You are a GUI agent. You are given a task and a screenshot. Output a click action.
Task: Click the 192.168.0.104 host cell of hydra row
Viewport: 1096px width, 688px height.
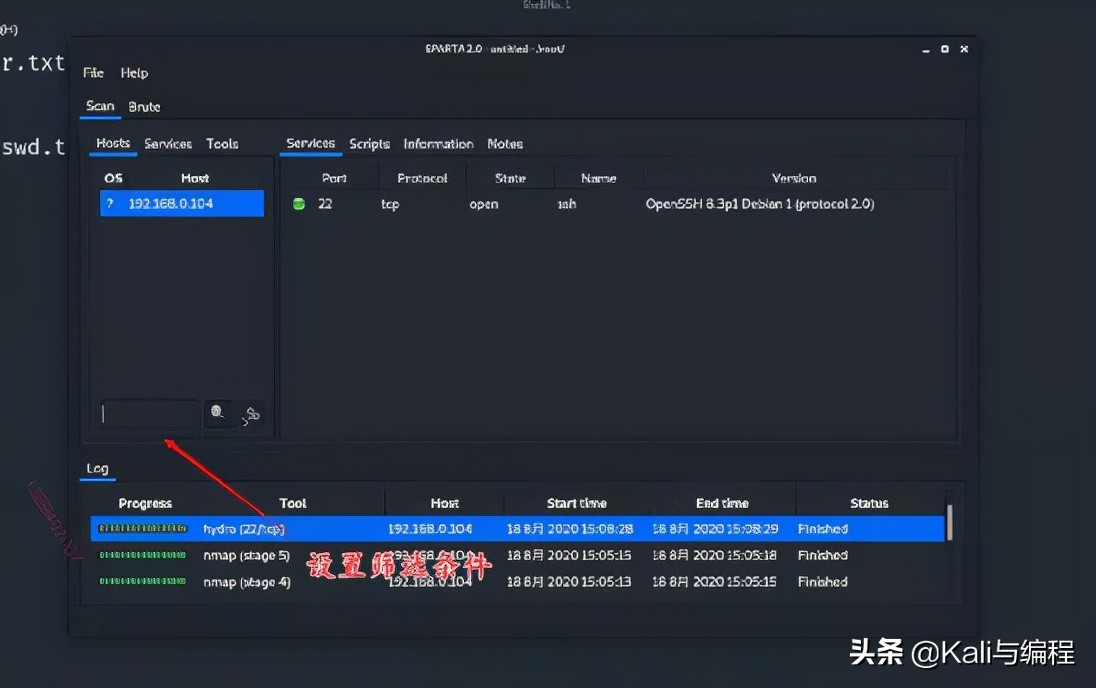click(430, 529)
